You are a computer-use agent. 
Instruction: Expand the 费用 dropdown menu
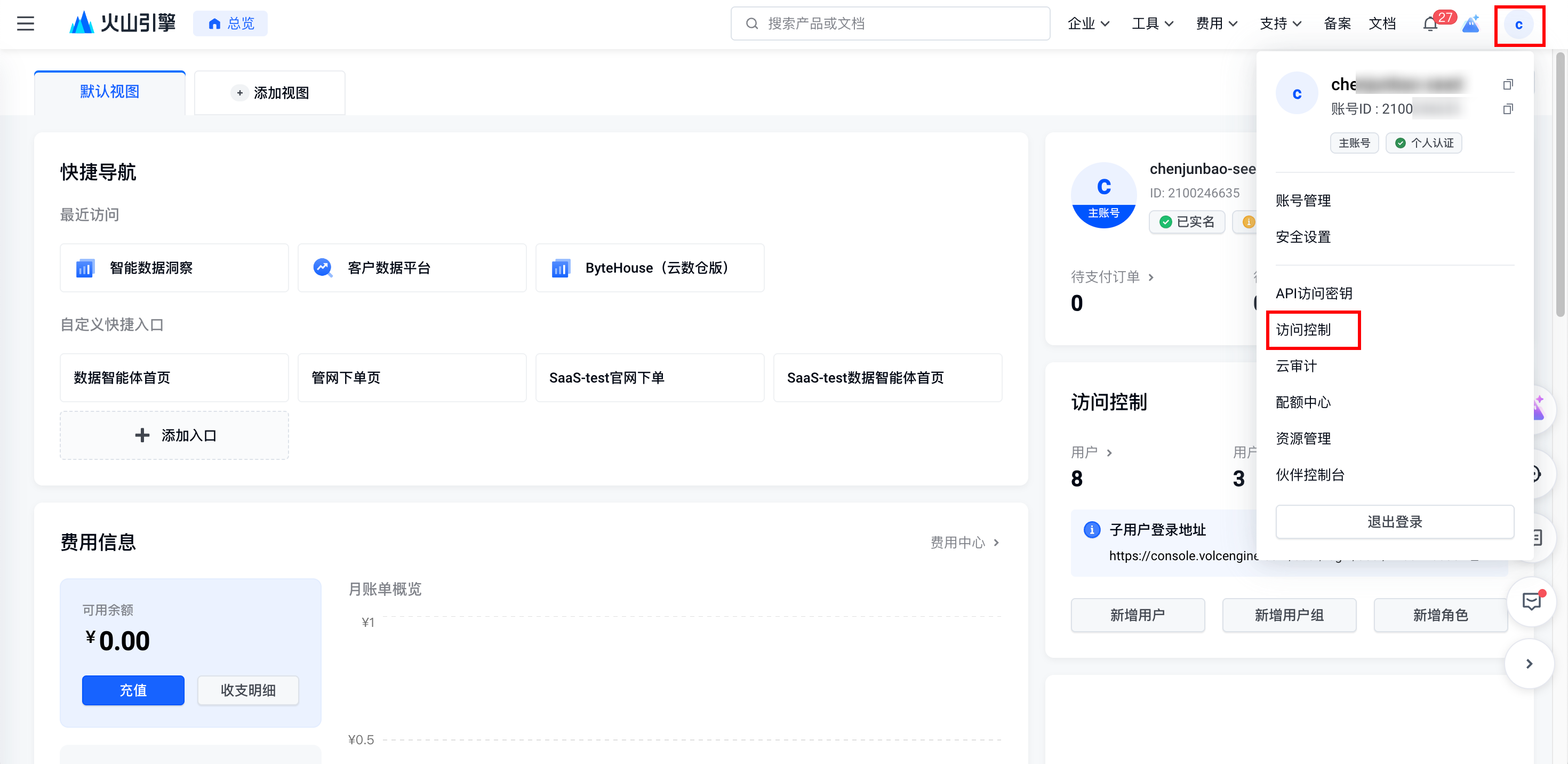tap(1216, 24)
